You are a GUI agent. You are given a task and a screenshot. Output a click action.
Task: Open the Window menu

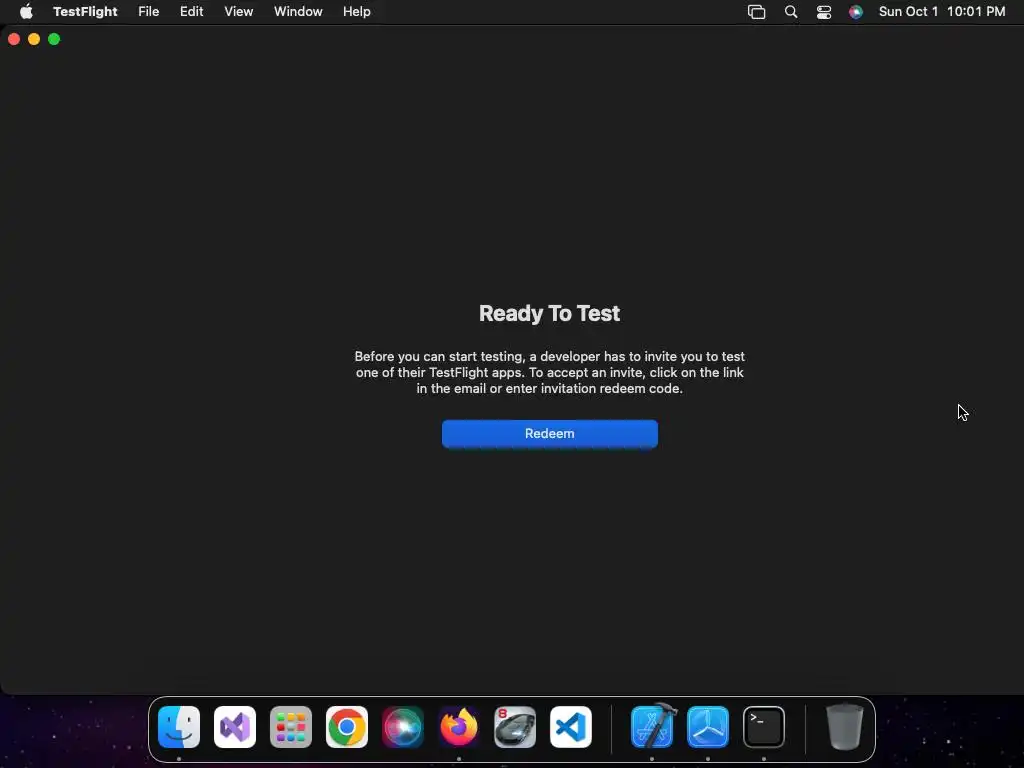[x=298, y=12]
